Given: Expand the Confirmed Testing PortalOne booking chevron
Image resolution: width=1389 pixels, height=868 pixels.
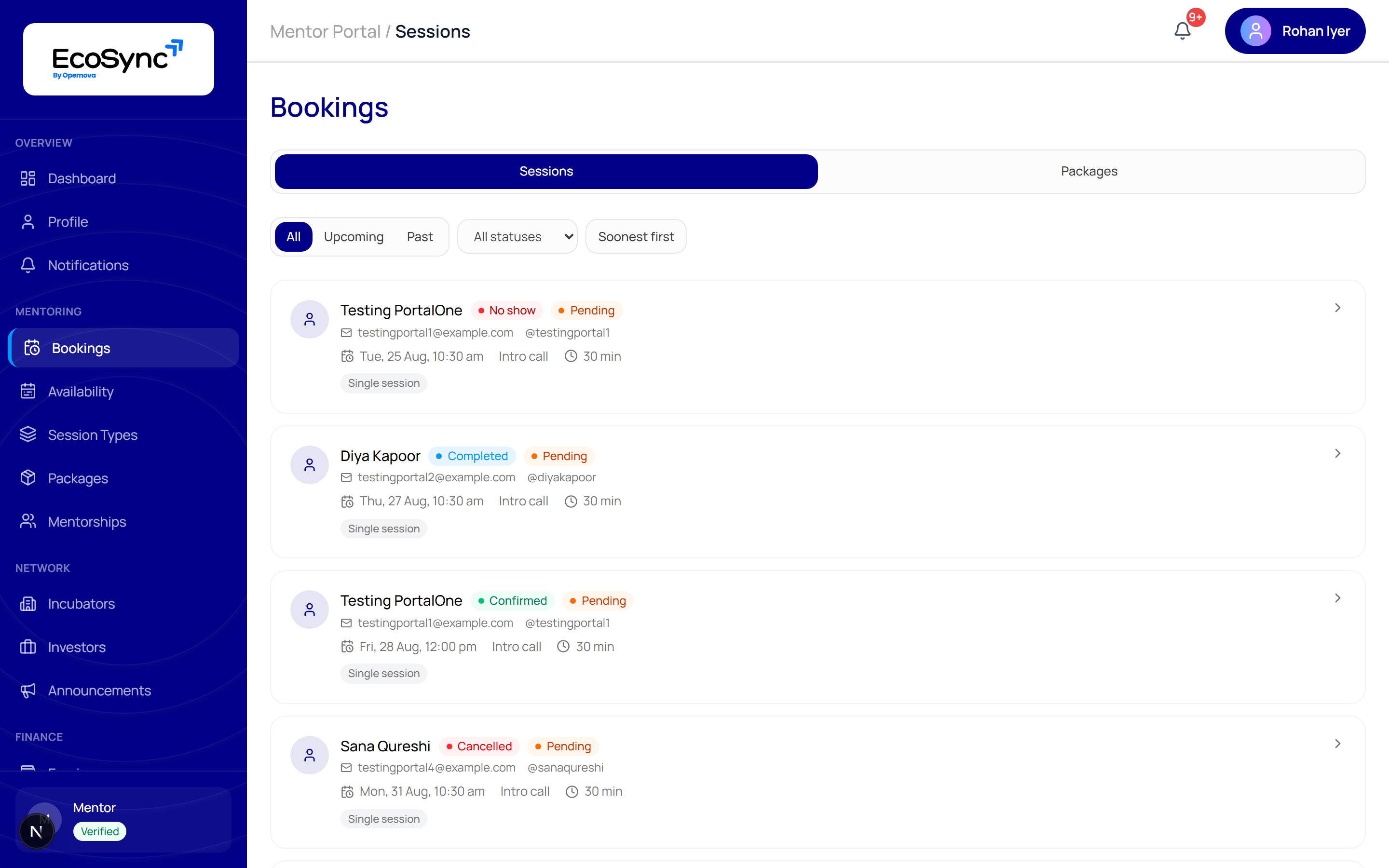Looking at the screenshot, I should [x=1337, y=598].
